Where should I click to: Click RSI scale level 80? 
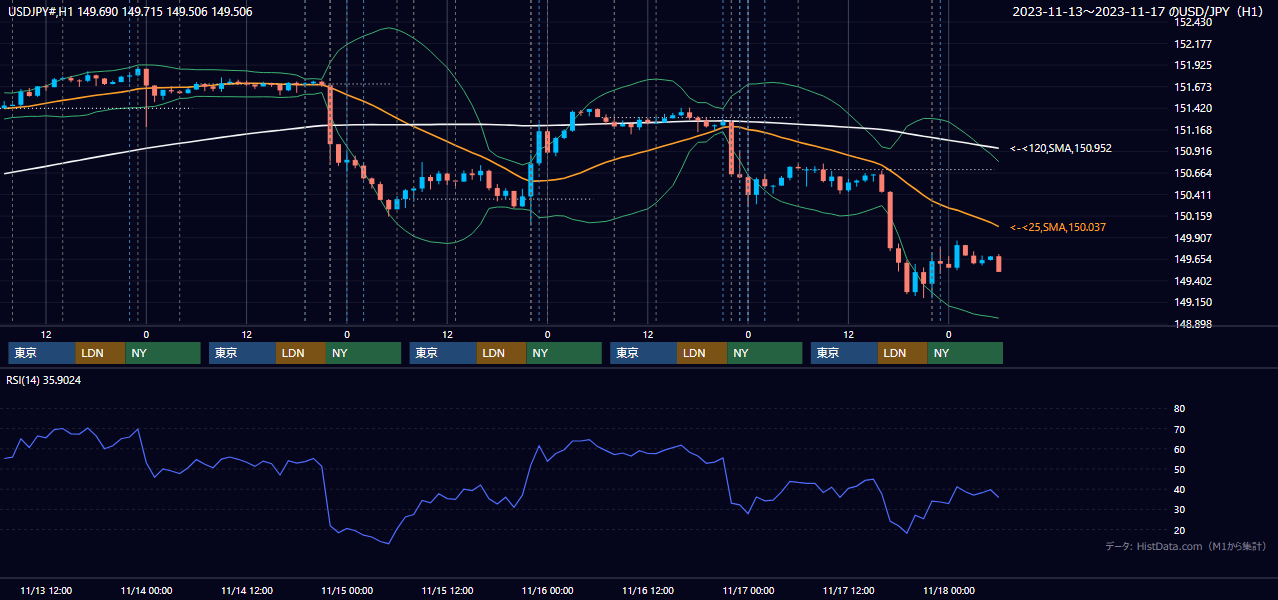[1179, 409]
